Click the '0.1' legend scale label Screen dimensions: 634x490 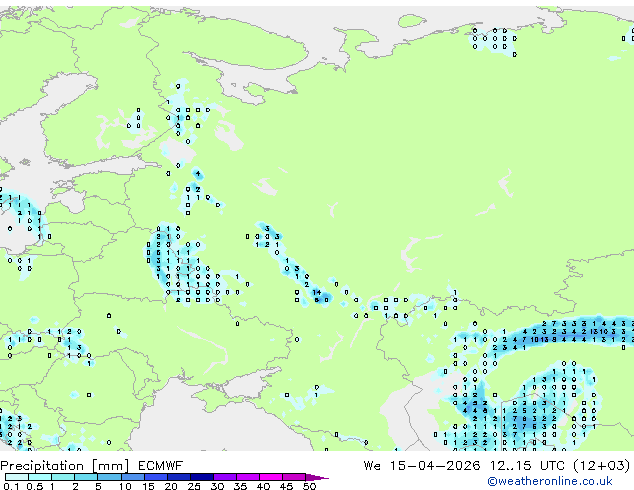11,486
